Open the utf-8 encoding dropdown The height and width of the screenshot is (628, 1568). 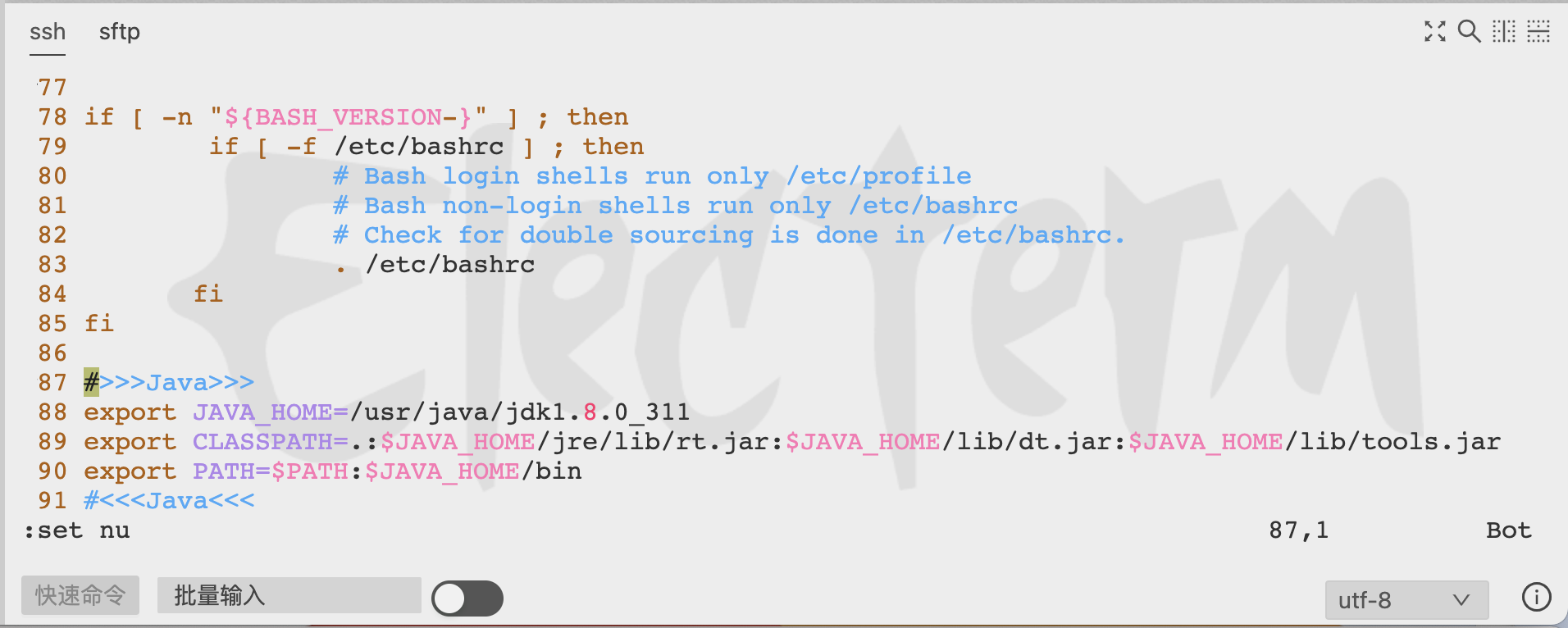tap(1406, 600)
